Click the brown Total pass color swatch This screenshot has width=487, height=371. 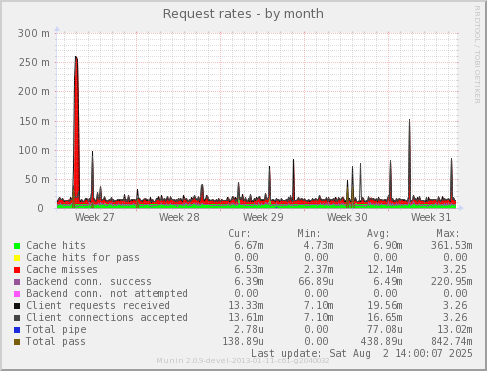click(x=17, y=342)
